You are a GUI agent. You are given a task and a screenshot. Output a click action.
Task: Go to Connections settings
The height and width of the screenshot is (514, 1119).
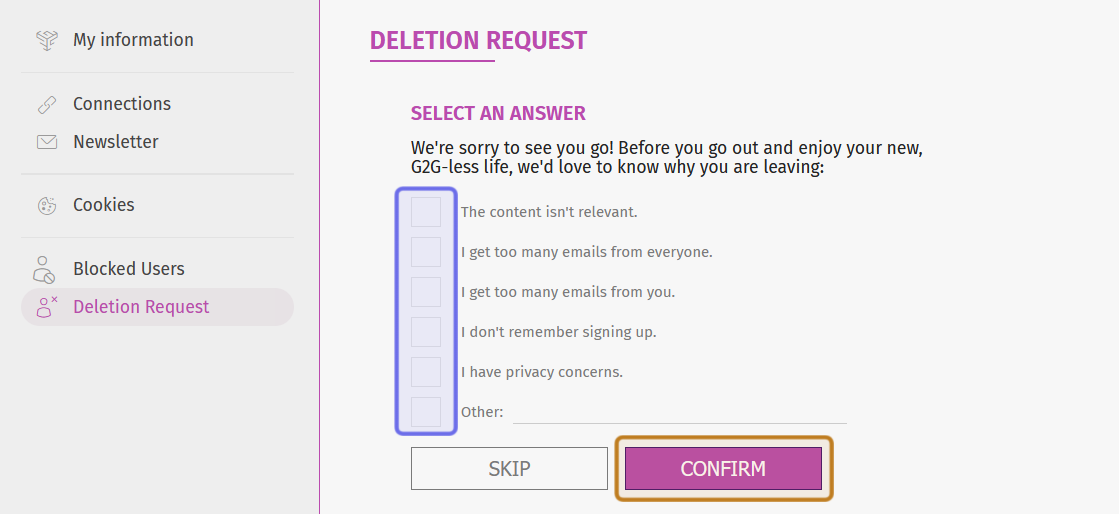point(122,104)
